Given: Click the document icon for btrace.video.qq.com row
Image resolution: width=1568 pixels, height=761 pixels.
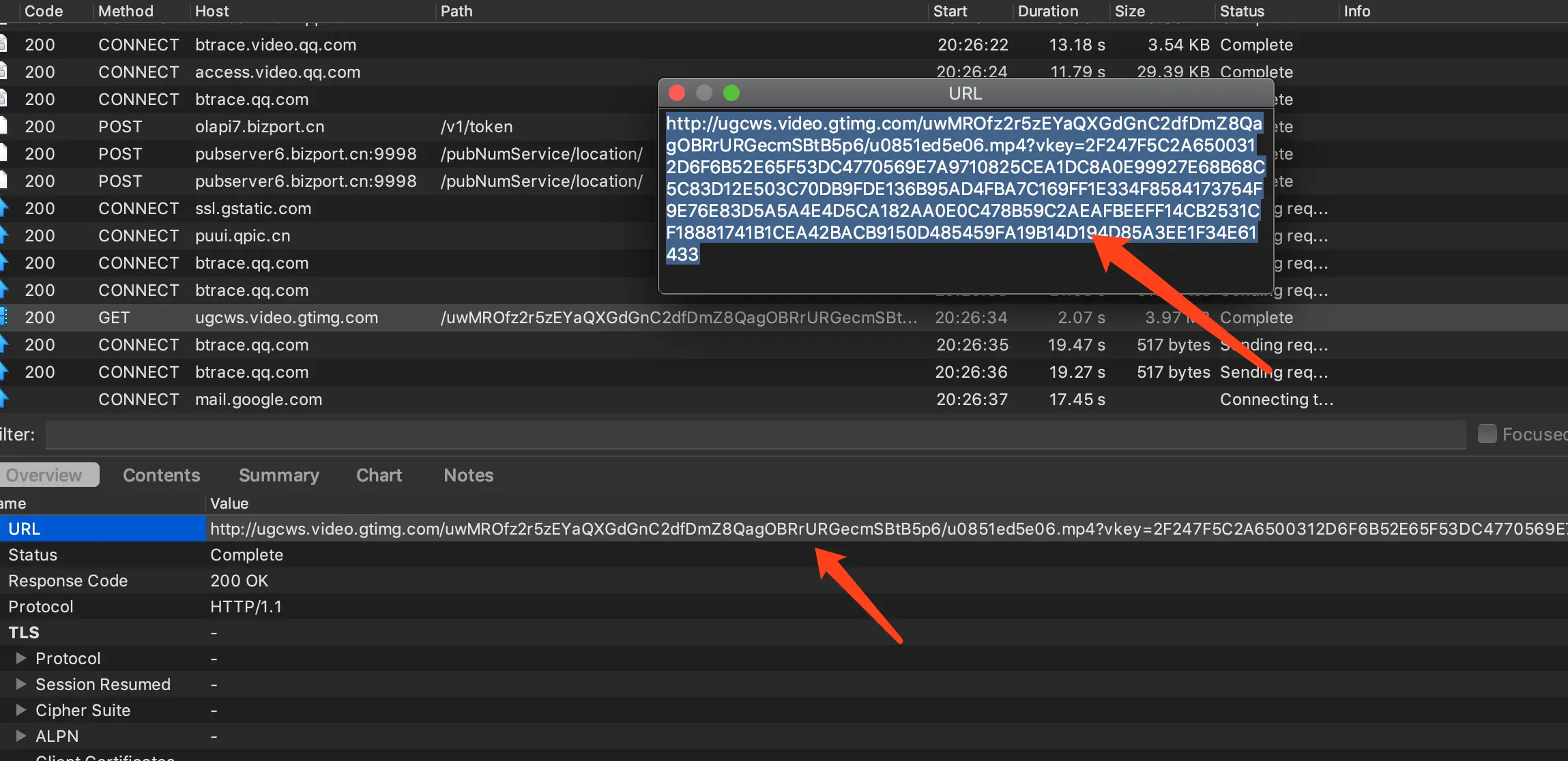Looking at the screenshot, I should [x=3, y=44].
